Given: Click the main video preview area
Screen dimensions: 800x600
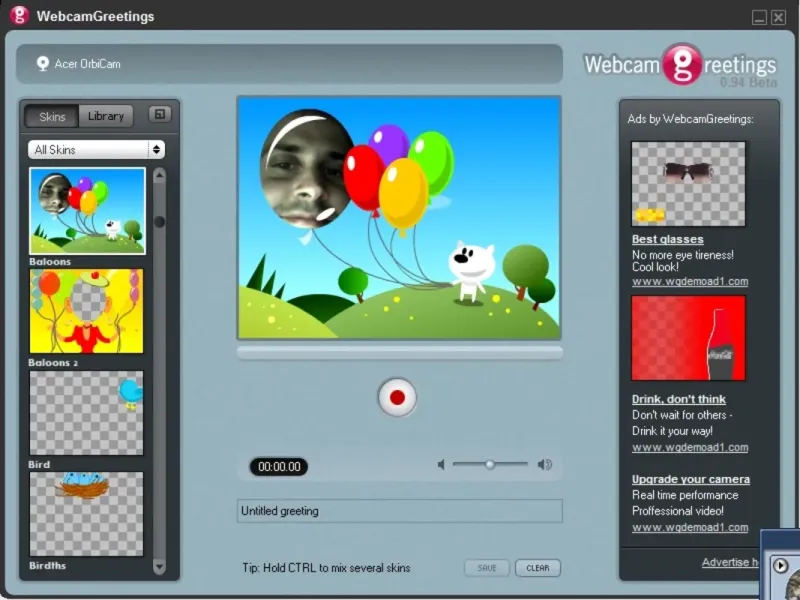Looking at the screenshot, I should [399, 218].
